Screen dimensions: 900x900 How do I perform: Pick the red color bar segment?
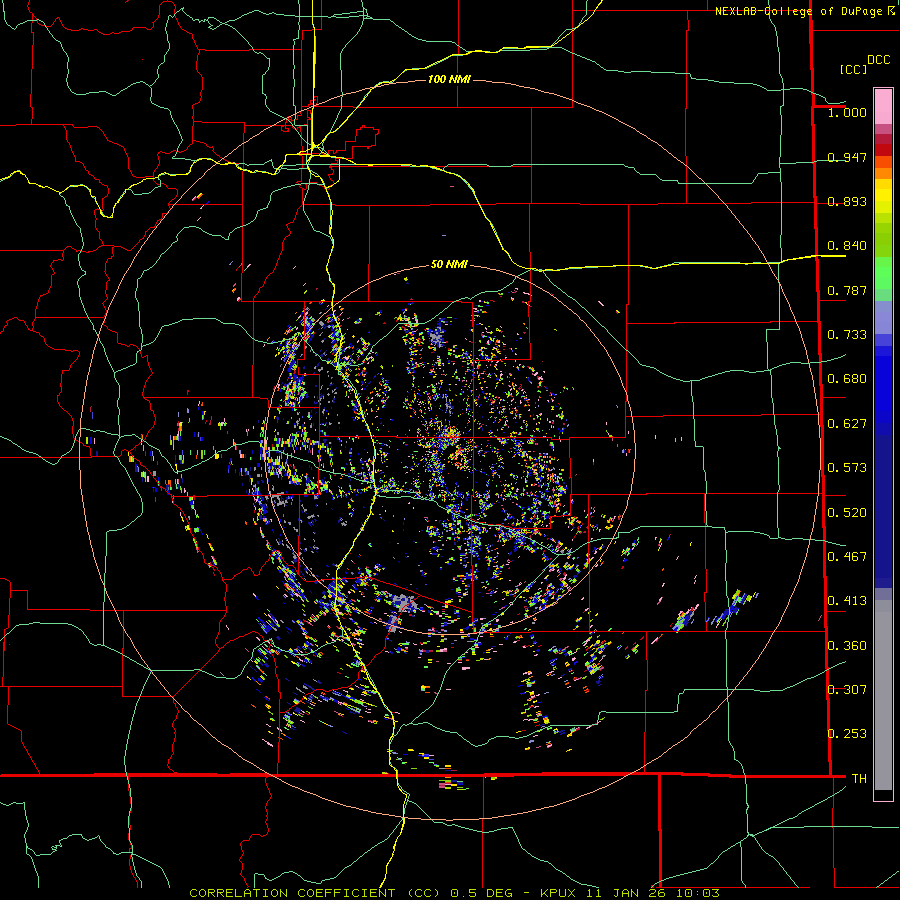(x=883, y=150)
